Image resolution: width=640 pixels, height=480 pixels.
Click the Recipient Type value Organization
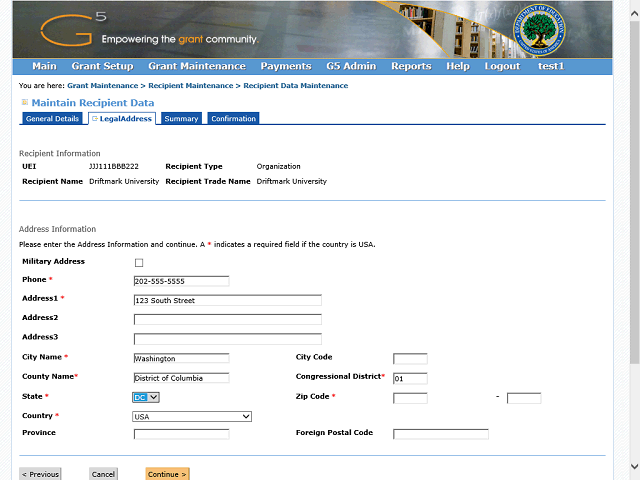(x=278, y=166)
